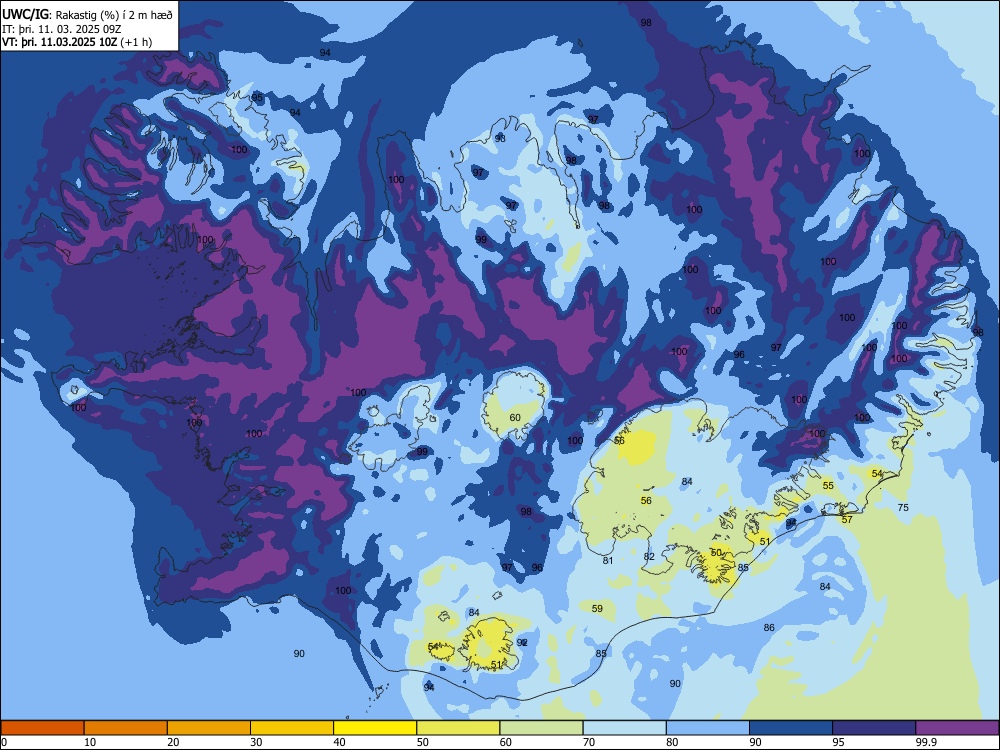Select the bright yellow 40–50 legend swatch
Viewport: 1000px width, 750px height.
click(375, 728)
